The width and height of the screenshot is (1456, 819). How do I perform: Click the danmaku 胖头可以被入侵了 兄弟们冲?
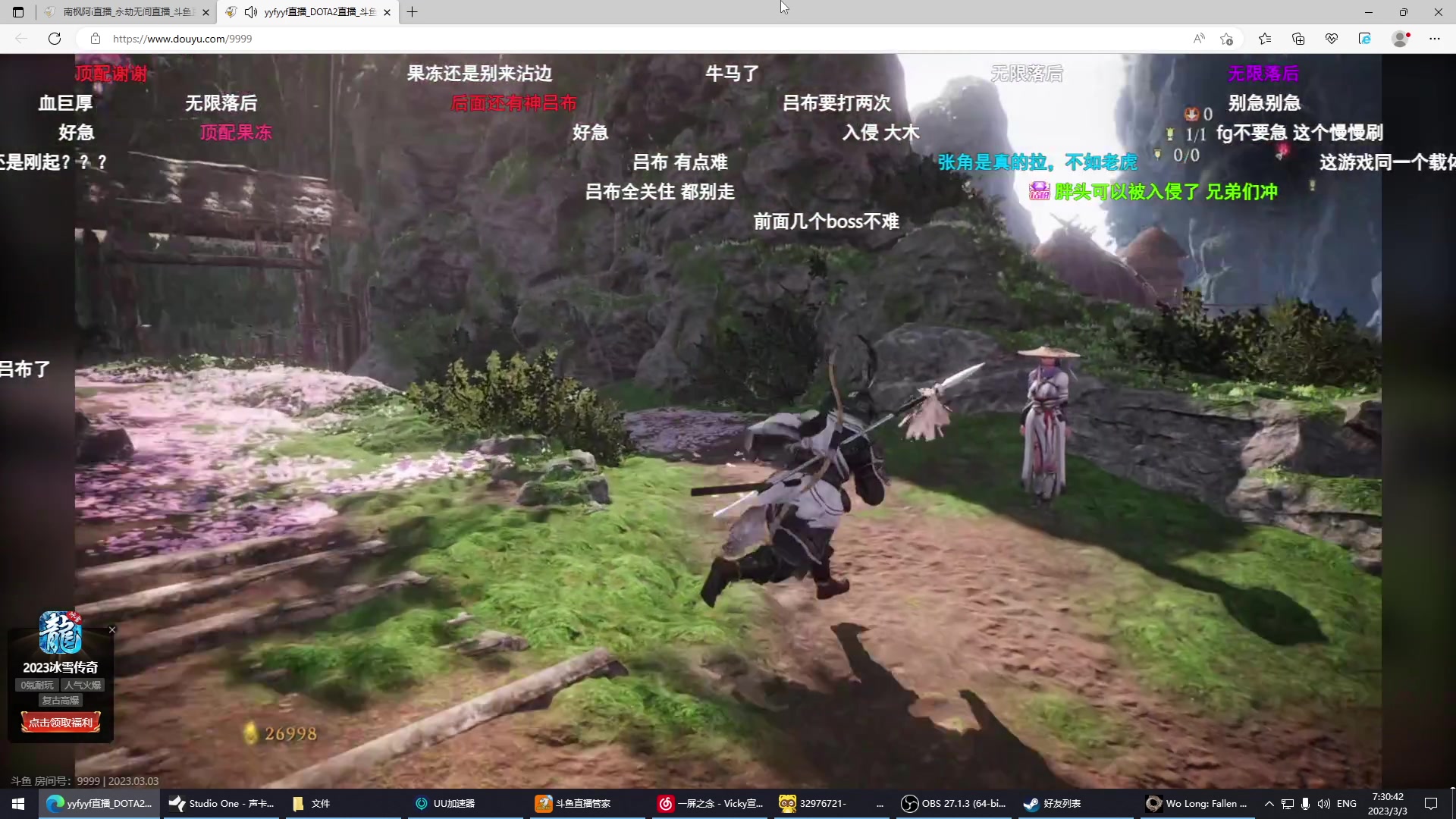[1166, 192]
